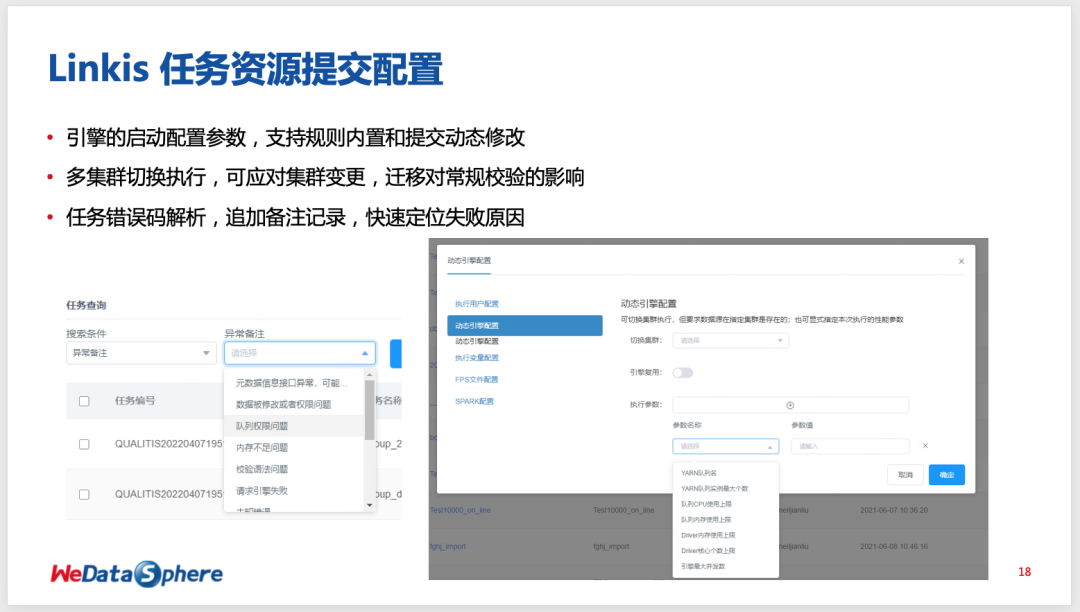Click inside the 执行参数 box
This screenshot has height=612, width=1080.
tap(790, 405)
